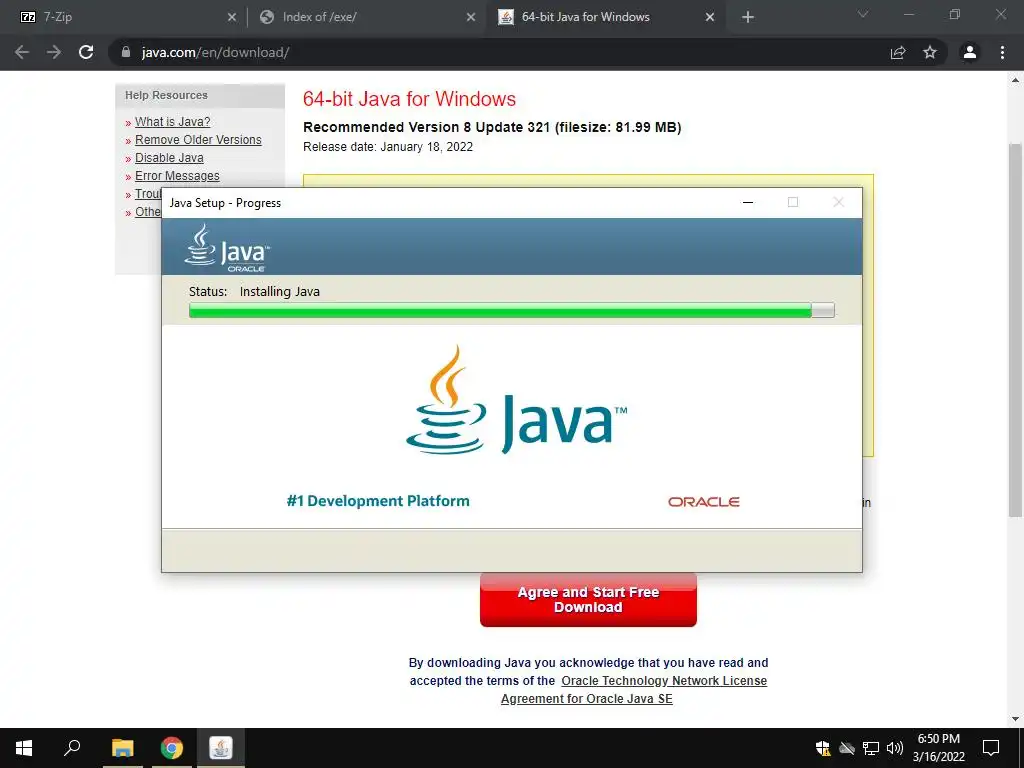Open the OneDrive cloud tray icon

point(847,748)
